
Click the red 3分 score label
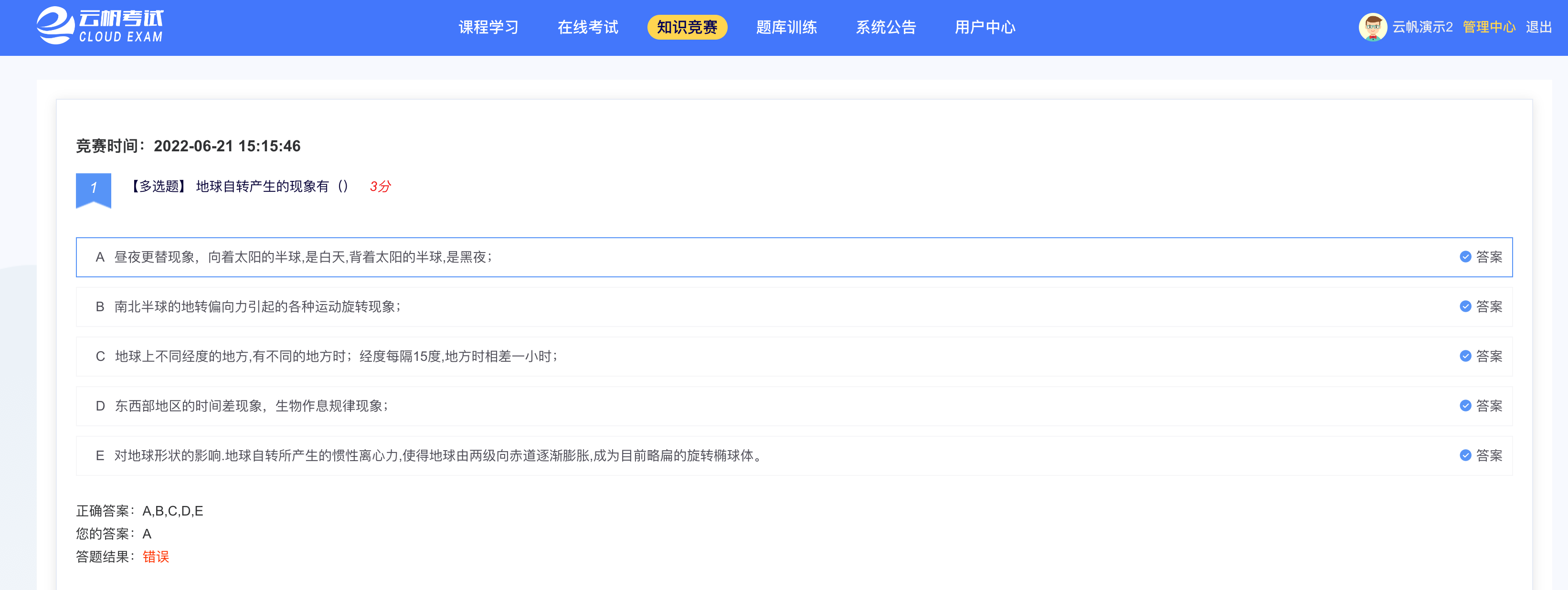(x=381, y=186)
